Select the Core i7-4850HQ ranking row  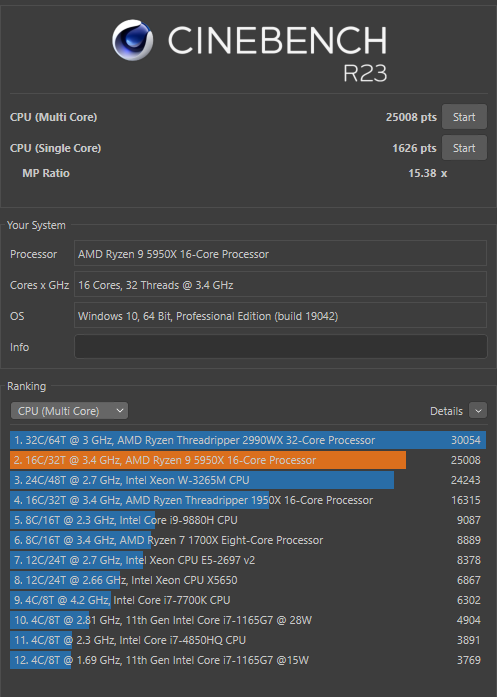tap(248, 640)
